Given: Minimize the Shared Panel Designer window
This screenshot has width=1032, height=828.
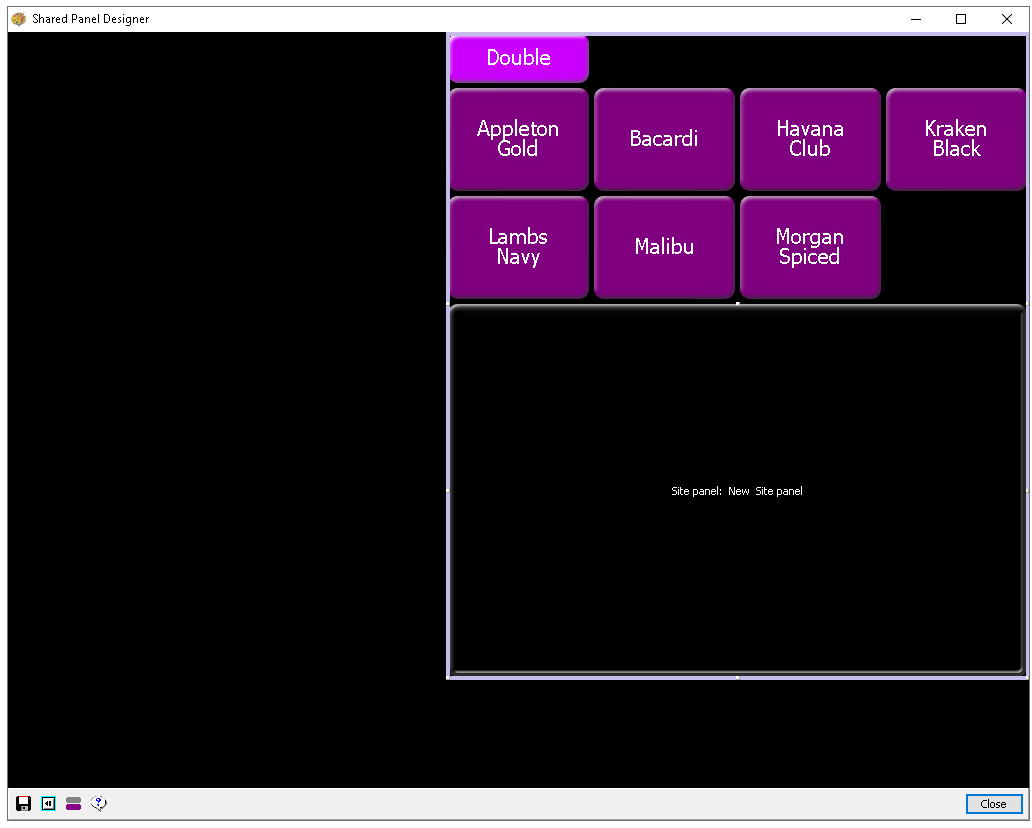Looking at the screenshot, I should (x=915, y=19).
